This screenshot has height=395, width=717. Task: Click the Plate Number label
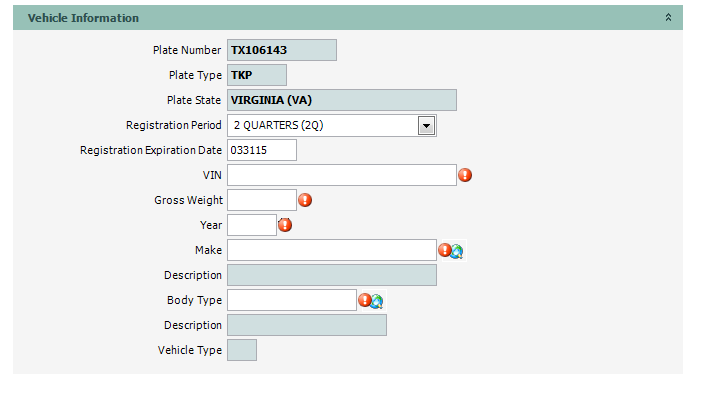click(187, 50)
